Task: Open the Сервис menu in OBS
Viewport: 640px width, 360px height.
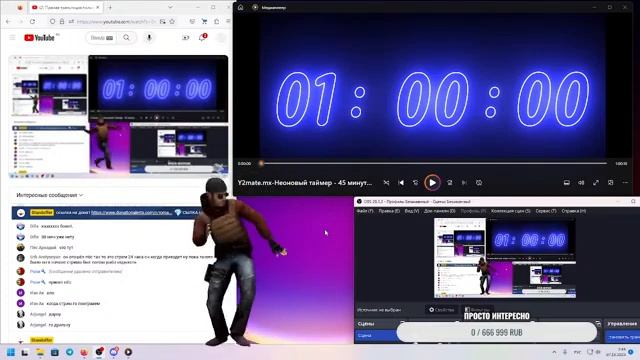Action: pos(546,211)
